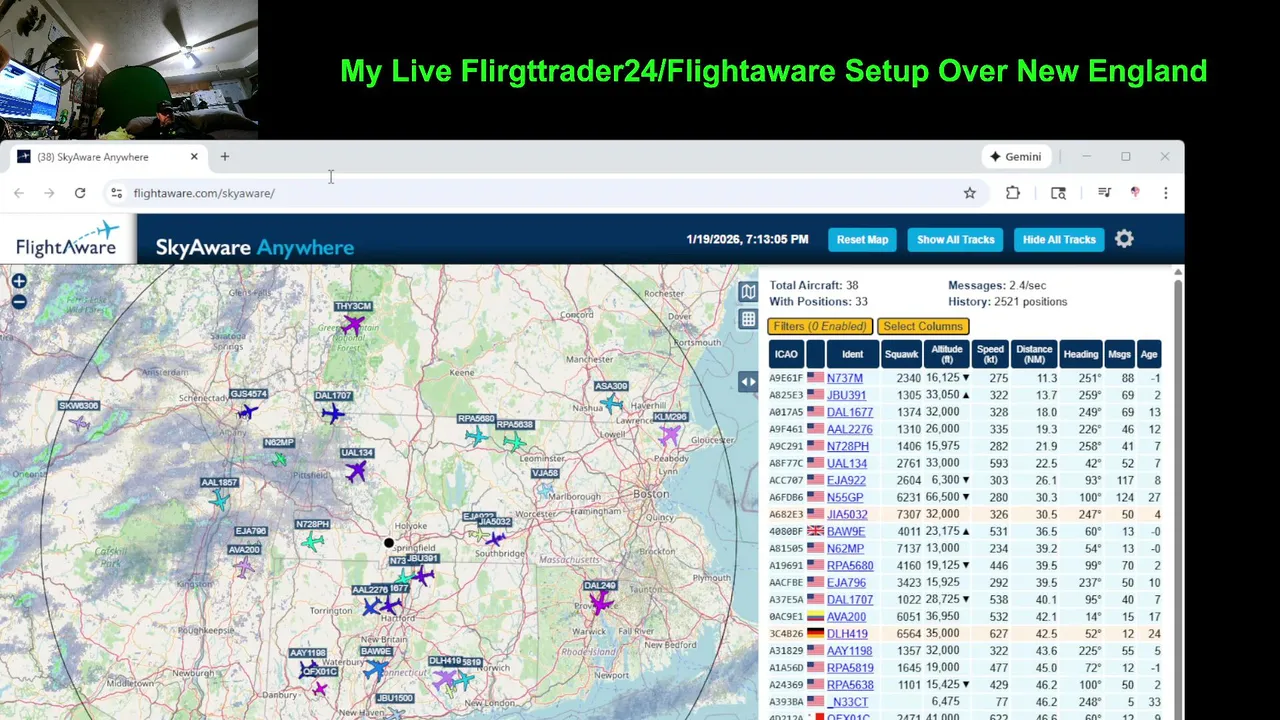Screen dimensions: 1280x720
Task: Reload the FlightAware page
Action: click(x=80, y=193)
